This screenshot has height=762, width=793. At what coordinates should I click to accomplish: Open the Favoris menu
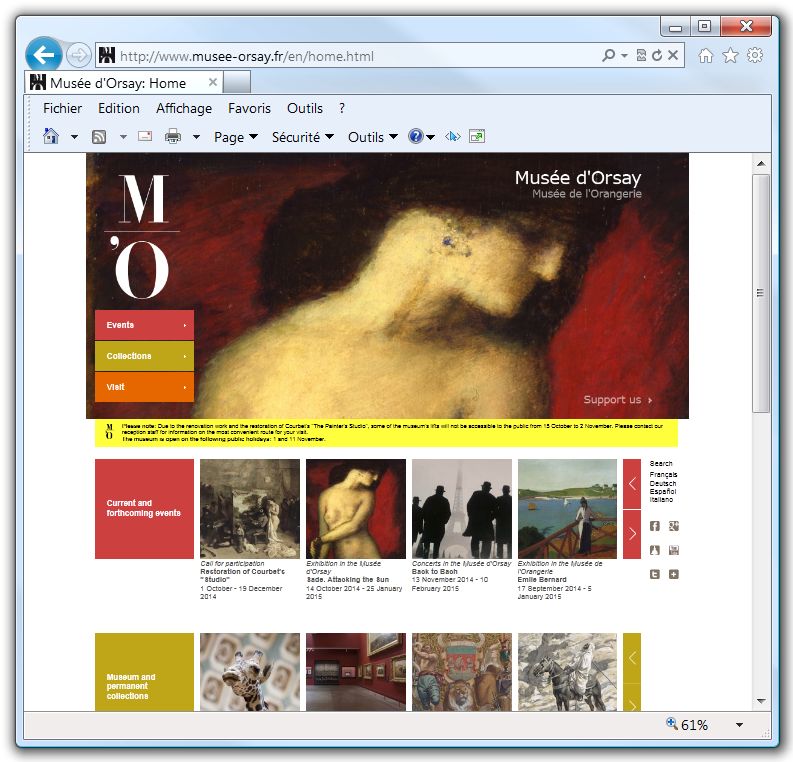249,108
